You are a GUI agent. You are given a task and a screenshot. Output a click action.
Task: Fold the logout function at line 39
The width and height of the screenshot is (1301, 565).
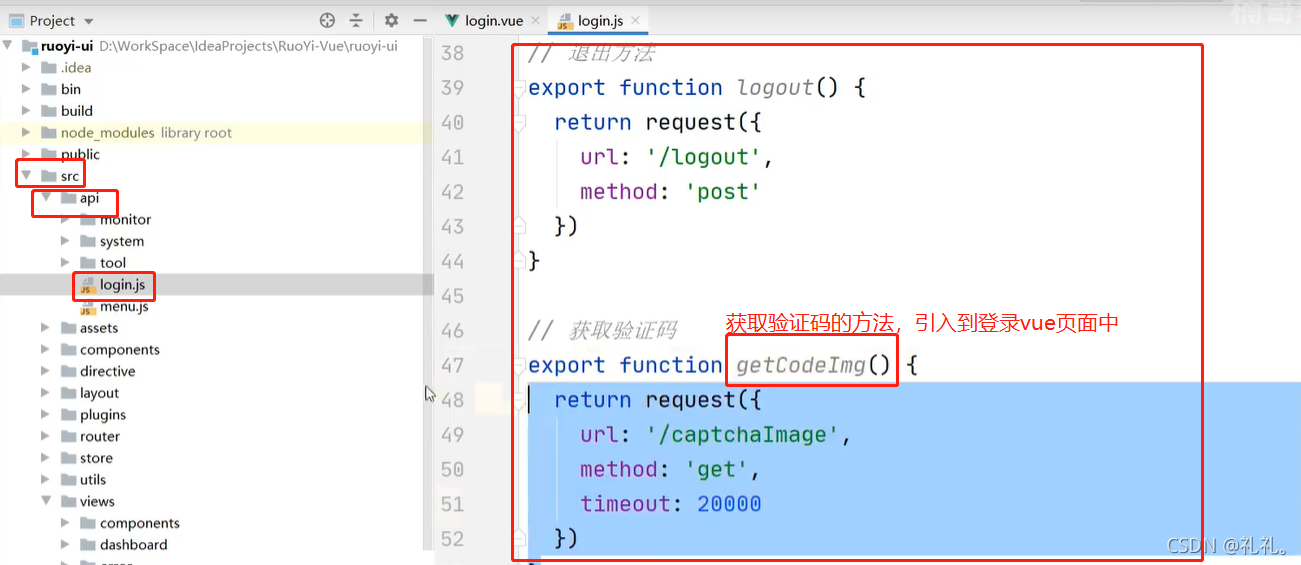tap(519, 88)
